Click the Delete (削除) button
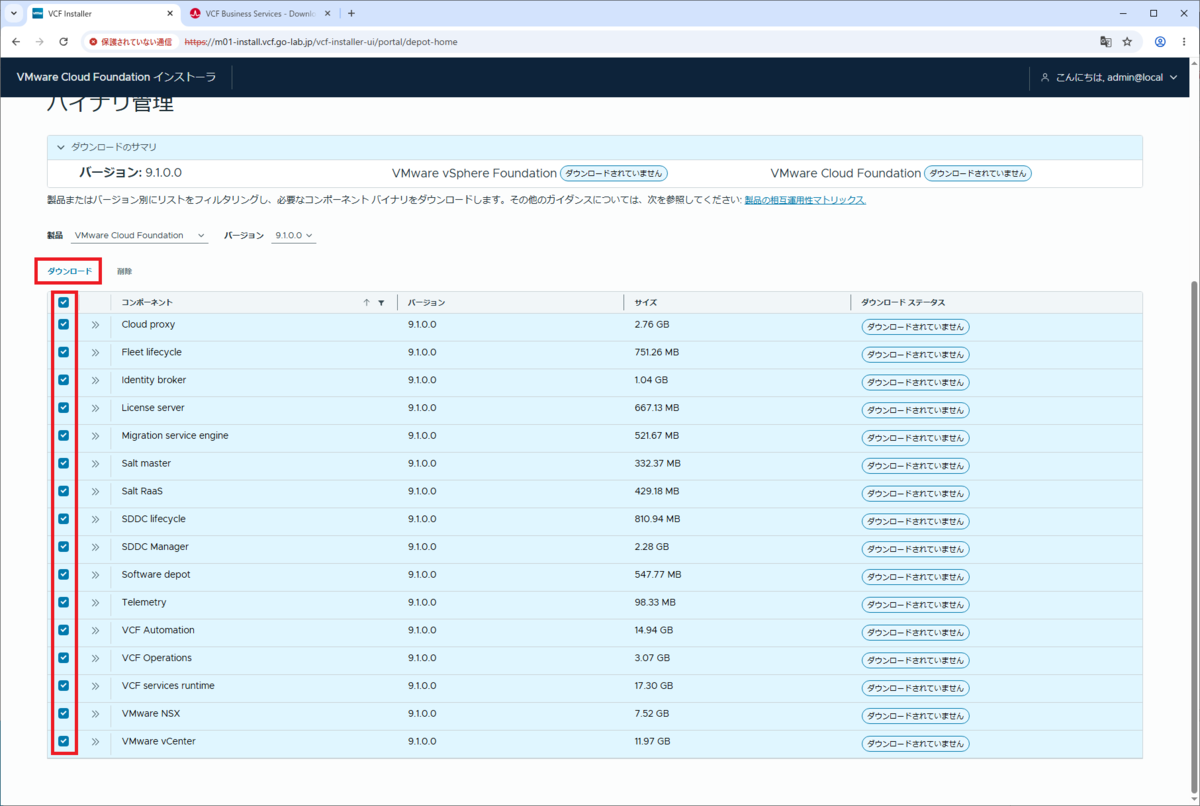The height and width of the screenshot is (806, 1200). pyautogui.click(x=124, y=271)
